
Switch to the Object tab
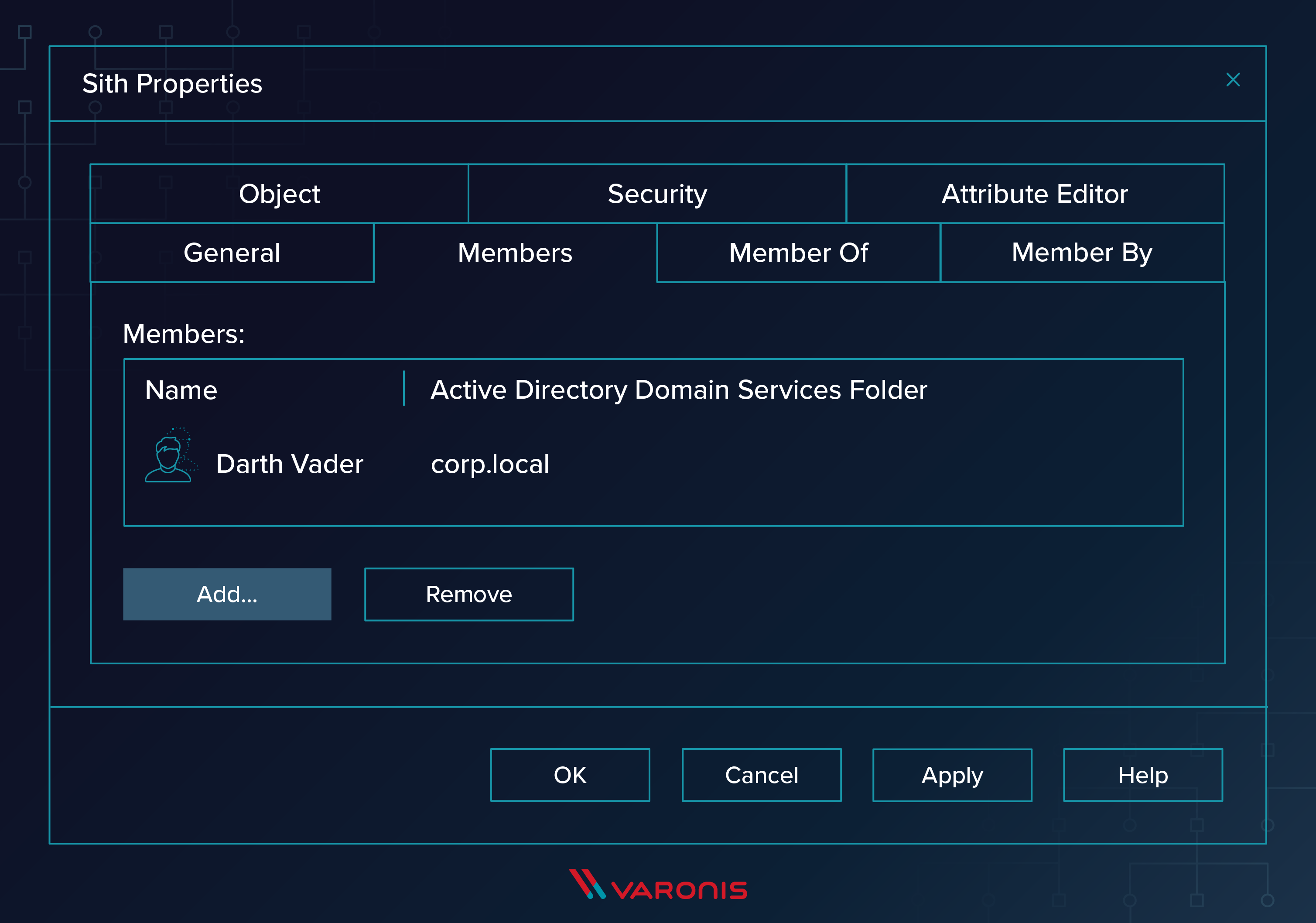[x=279, y=194]
